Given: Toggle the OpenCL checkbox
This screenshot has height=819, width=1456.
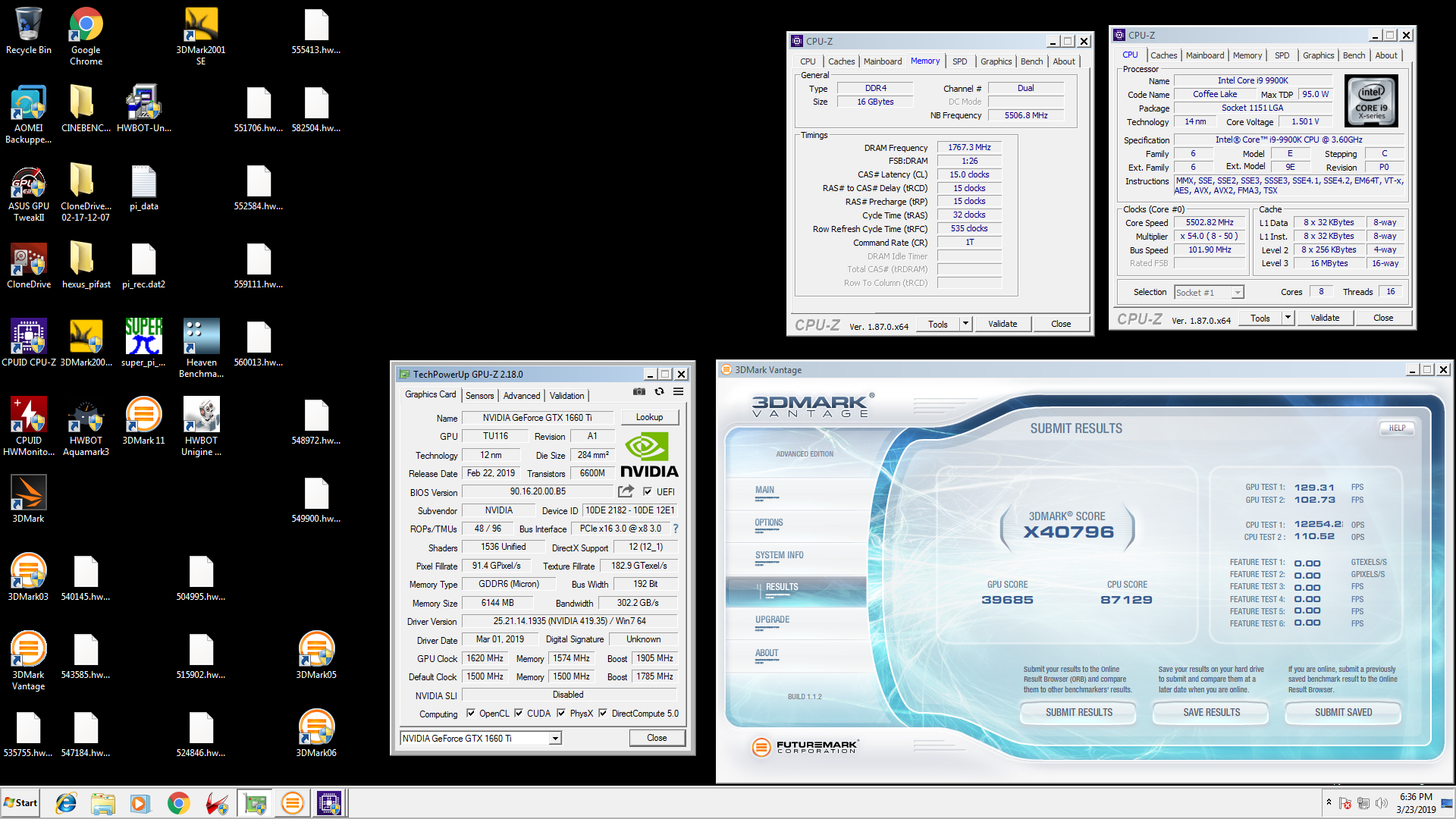Looking at the screenshot, I should 471,714.
